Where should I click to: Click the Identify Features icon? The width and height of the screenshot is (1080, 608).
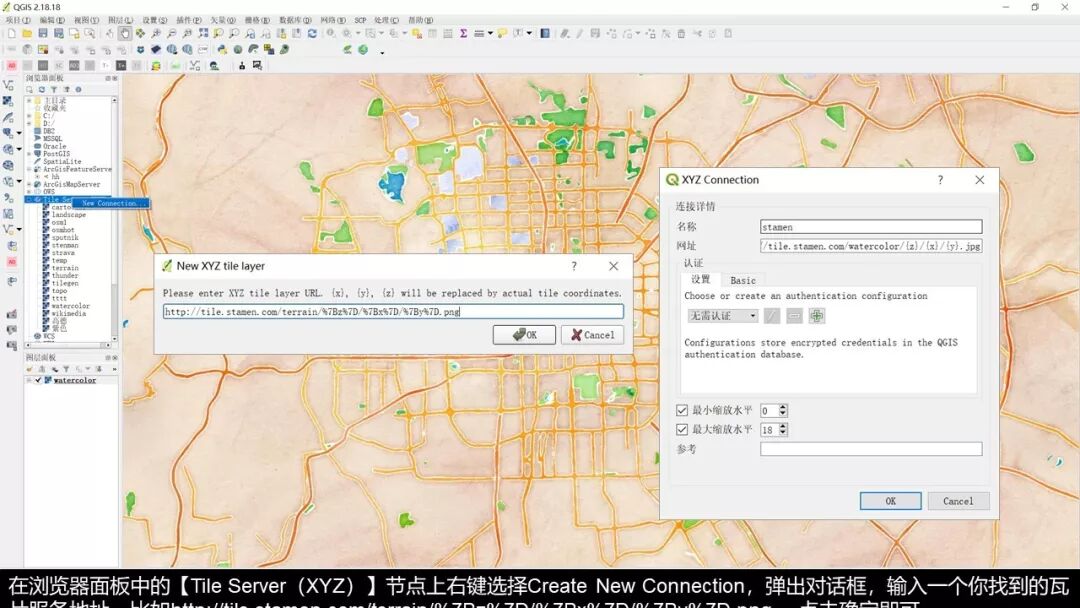(331, 33)
